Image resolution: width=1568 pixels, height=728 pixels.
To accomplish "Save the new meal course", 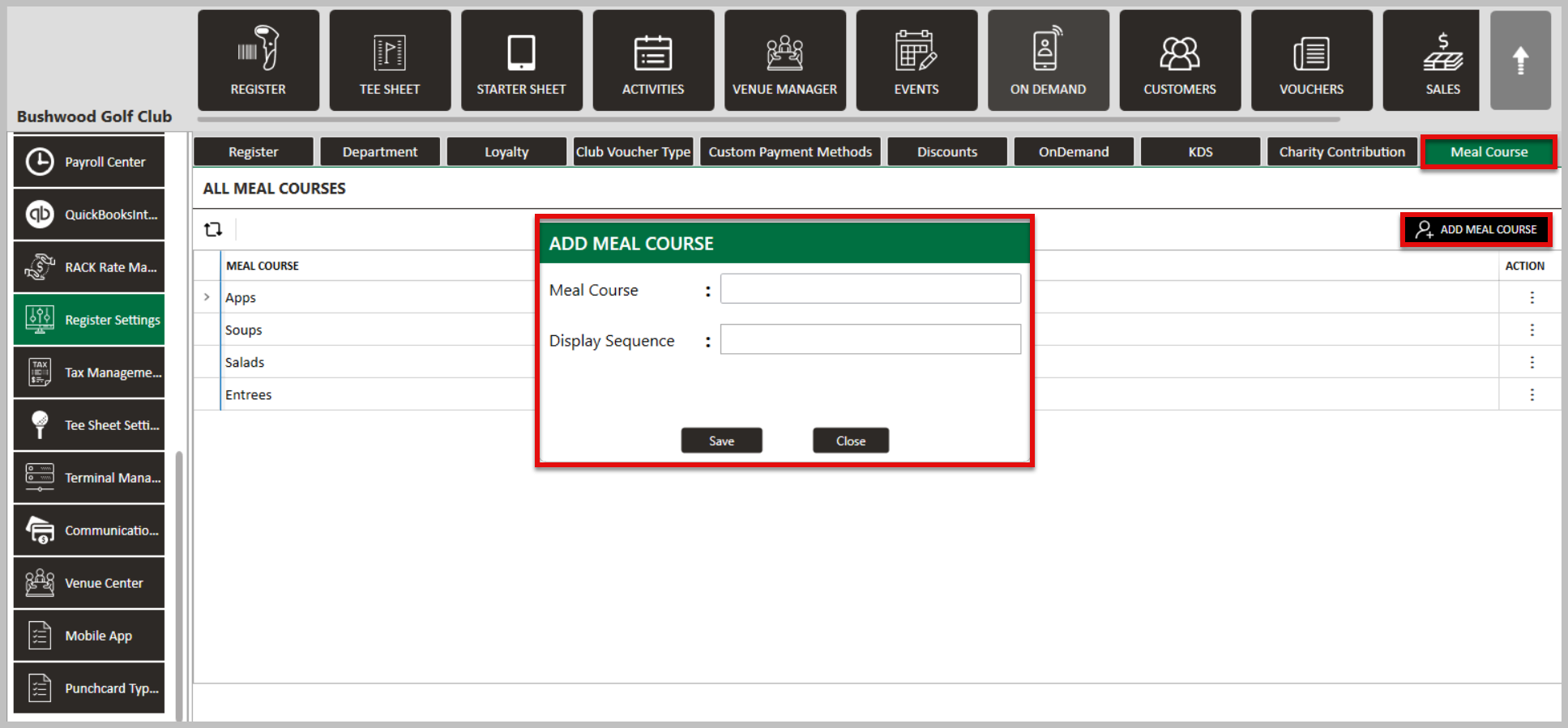I will point(721,441).
